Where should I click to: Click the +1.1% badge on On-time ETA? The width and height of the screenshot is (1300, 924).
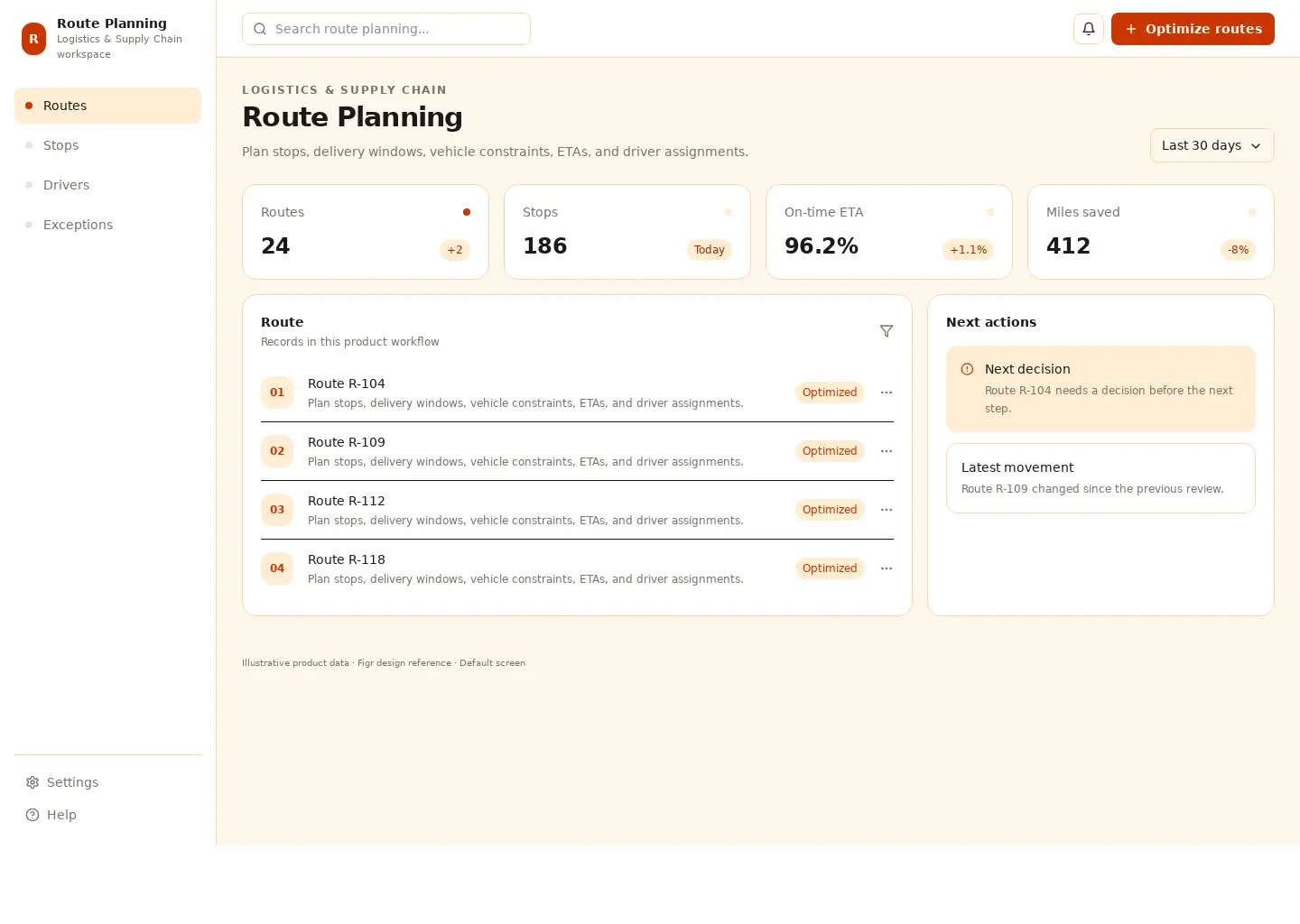point(968,250)
